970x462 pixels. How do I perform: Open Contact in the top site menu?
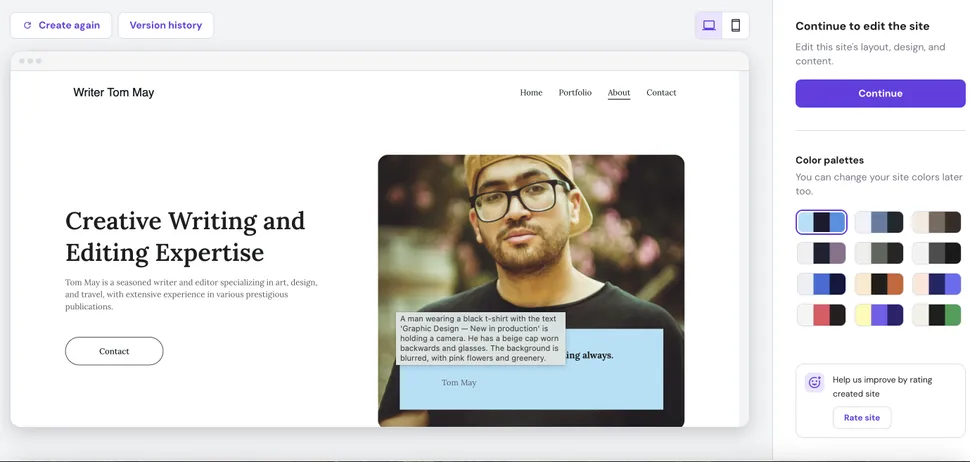pos(661,93)
